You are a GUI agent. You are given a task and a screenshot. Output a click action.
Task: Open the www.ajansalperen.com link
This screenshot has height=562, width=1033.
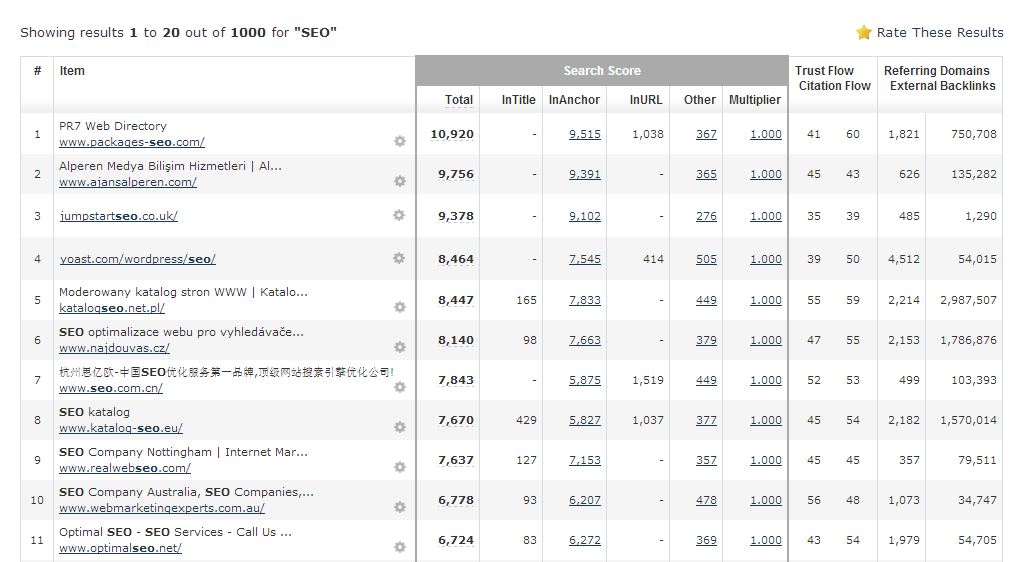point(128,183)
